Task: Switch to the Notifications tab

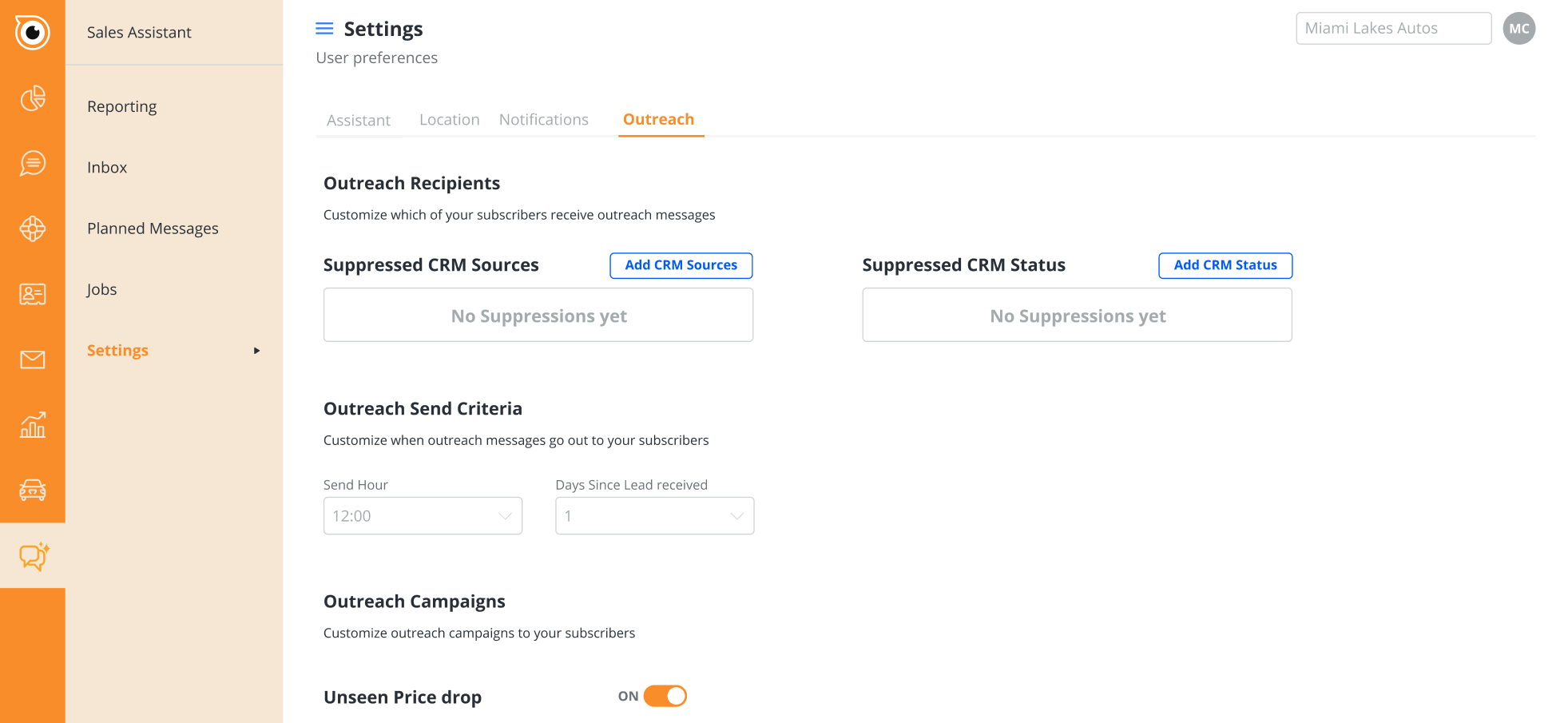Action: (544, 120)
